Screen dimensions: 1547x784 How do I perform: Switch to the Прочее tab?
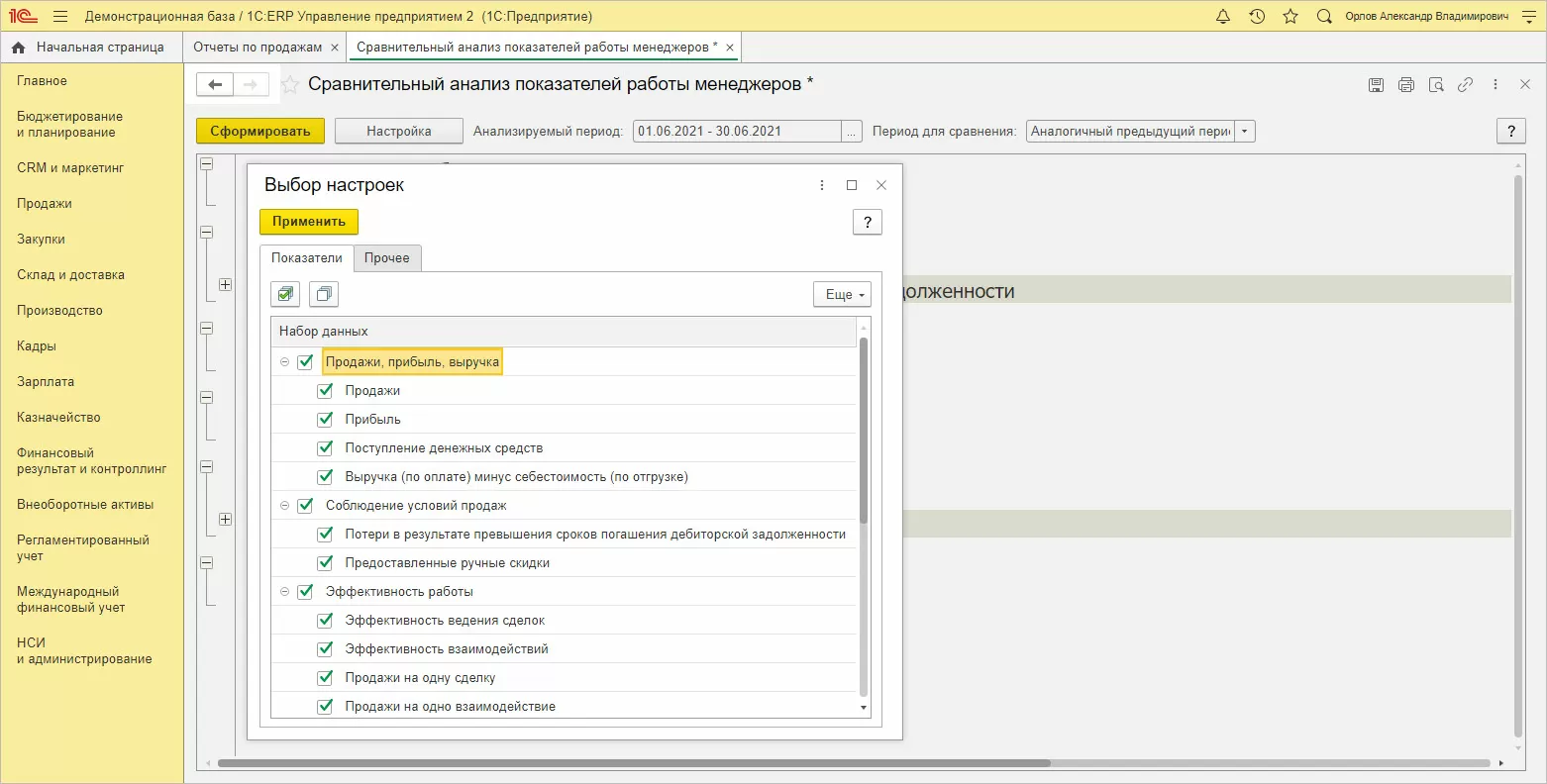[x=387, y=258]
